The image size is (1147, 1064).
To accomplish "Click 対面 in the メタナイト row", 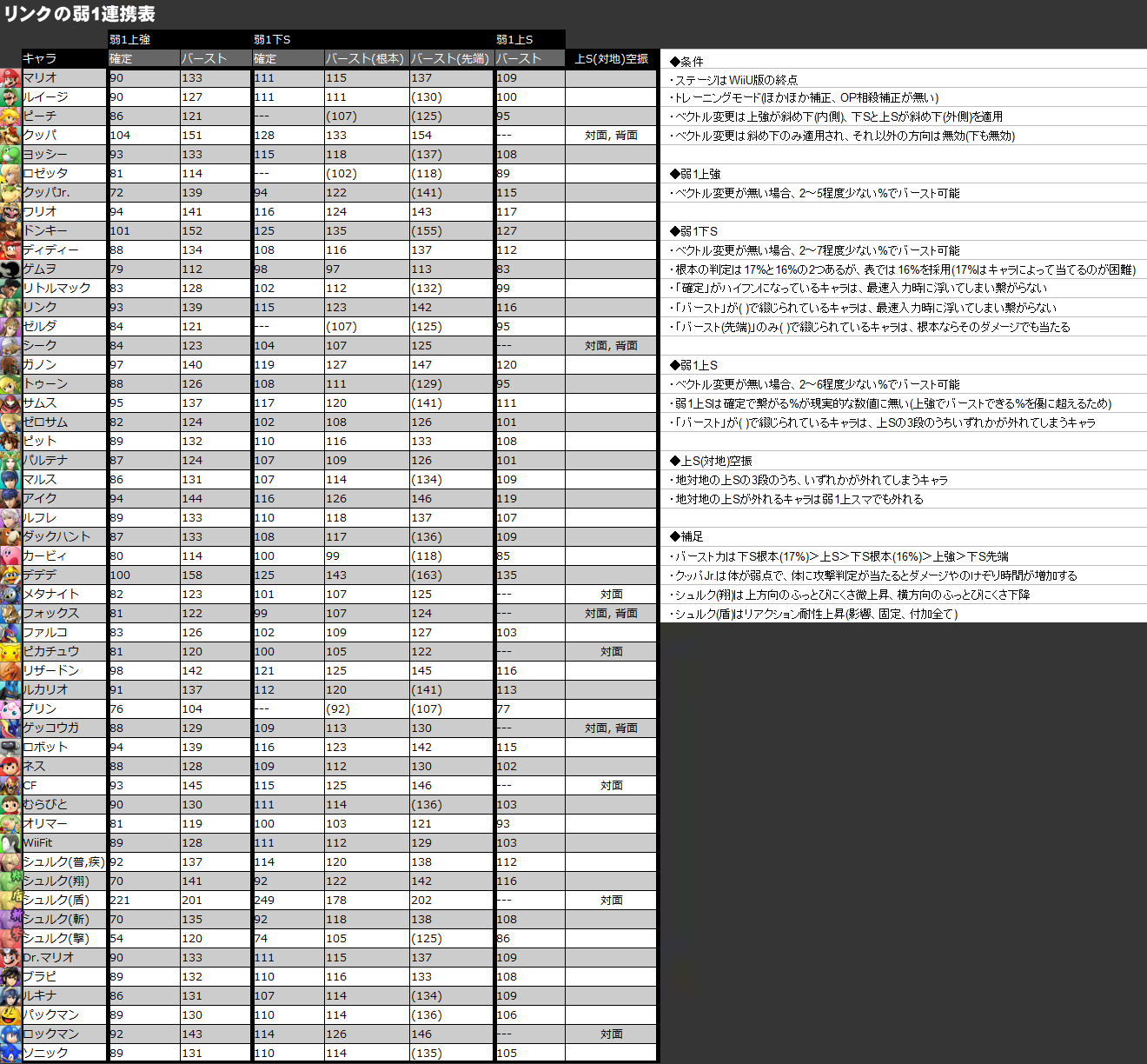I will pyautogui.click(x=612, y=594).
